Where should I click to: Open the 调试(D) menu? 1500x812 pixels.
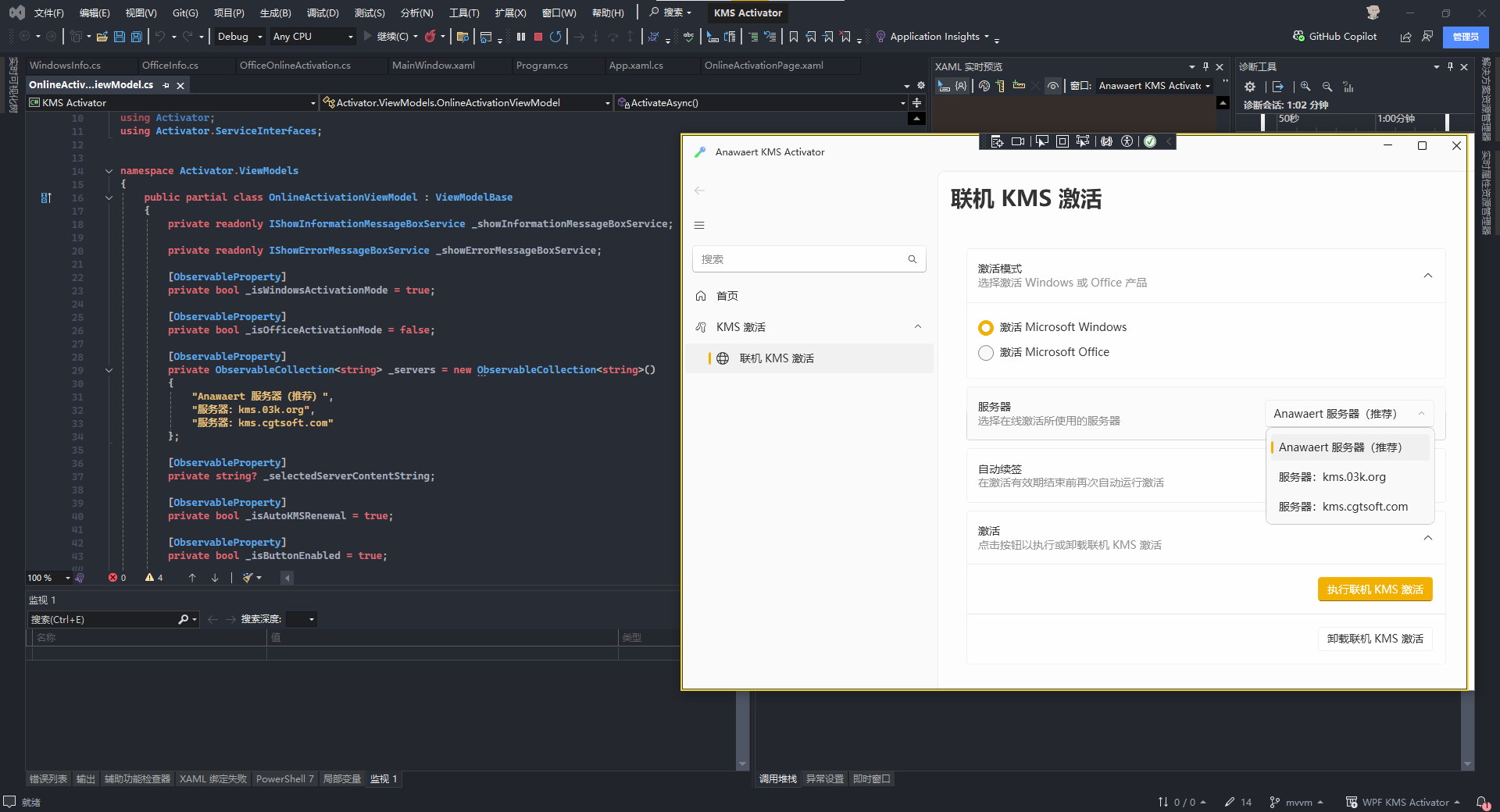point(322,13)
